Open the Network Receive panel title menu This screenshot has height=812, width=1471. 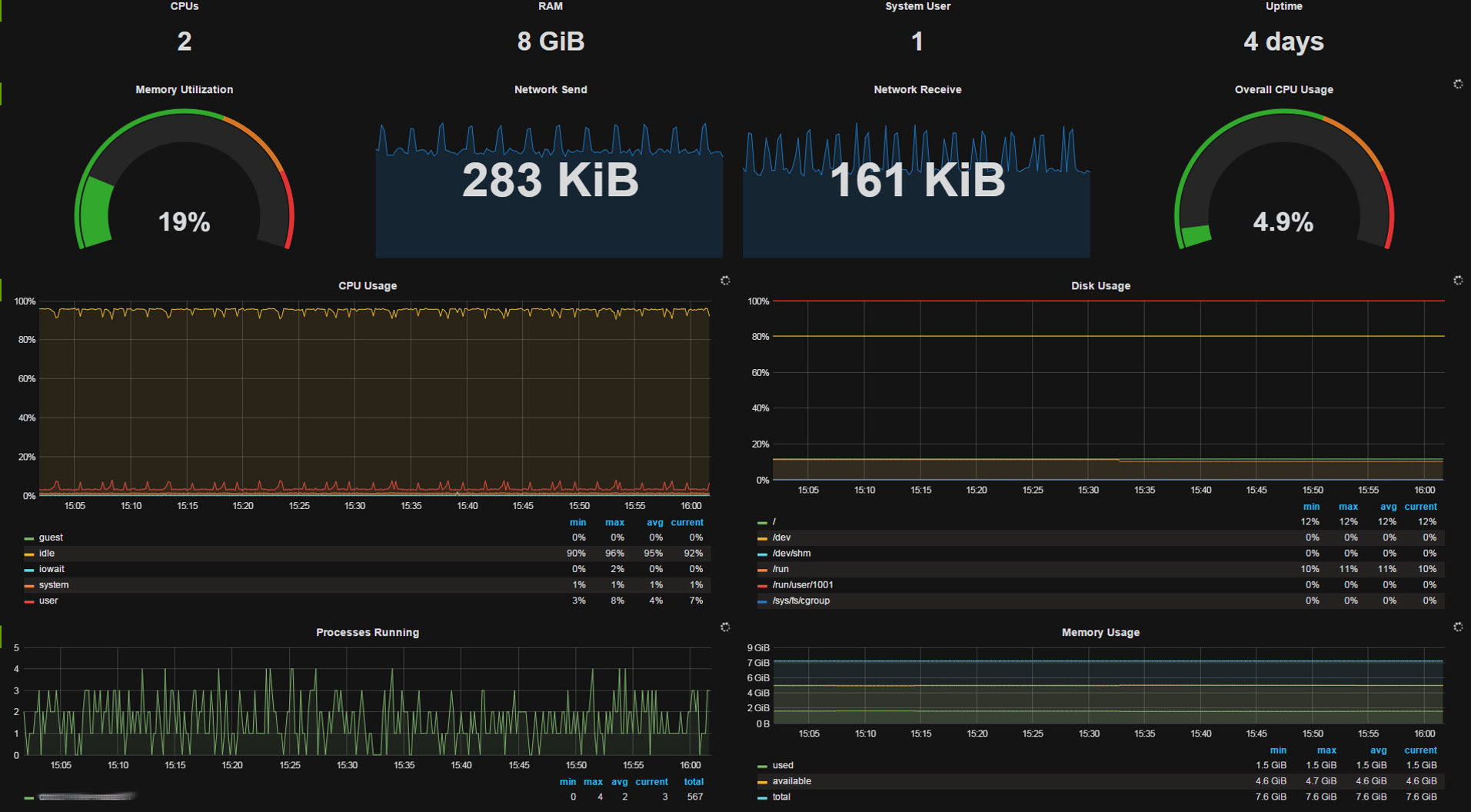click(x=917, y=89)
